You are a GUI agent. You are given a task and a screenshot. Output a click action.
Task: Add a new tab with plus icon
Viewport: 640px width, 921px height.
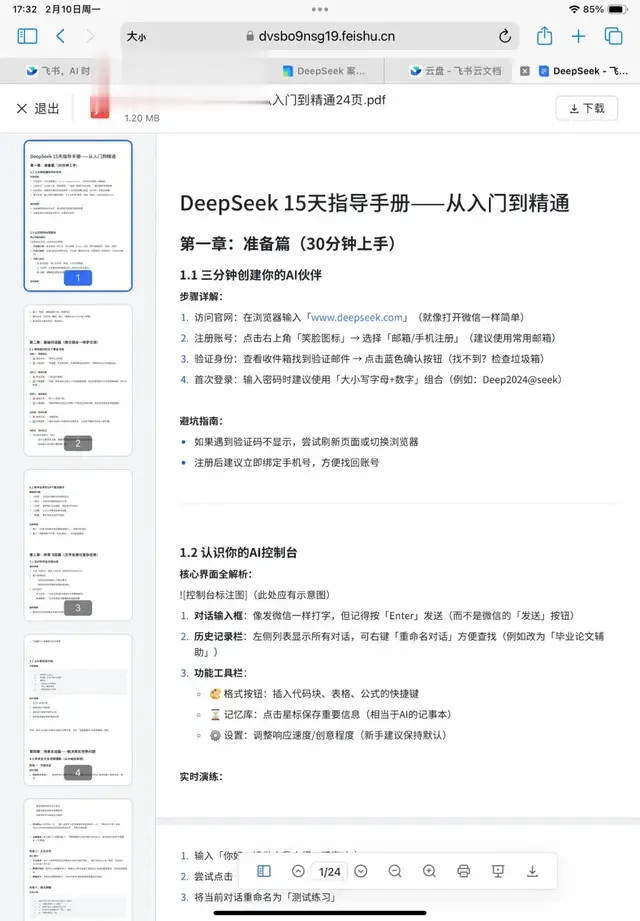point(578,36)
